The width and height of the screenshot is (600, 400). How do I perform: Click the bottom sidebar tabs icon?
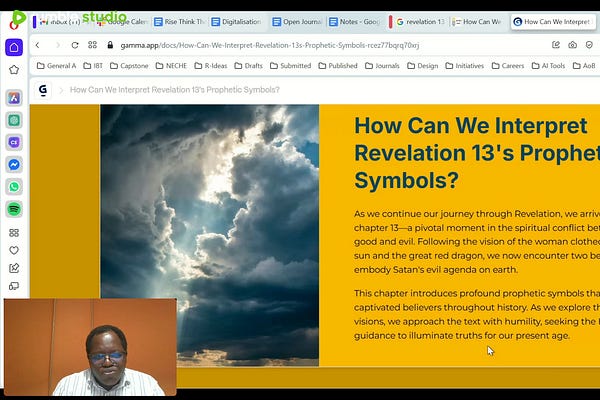point(14,286)
